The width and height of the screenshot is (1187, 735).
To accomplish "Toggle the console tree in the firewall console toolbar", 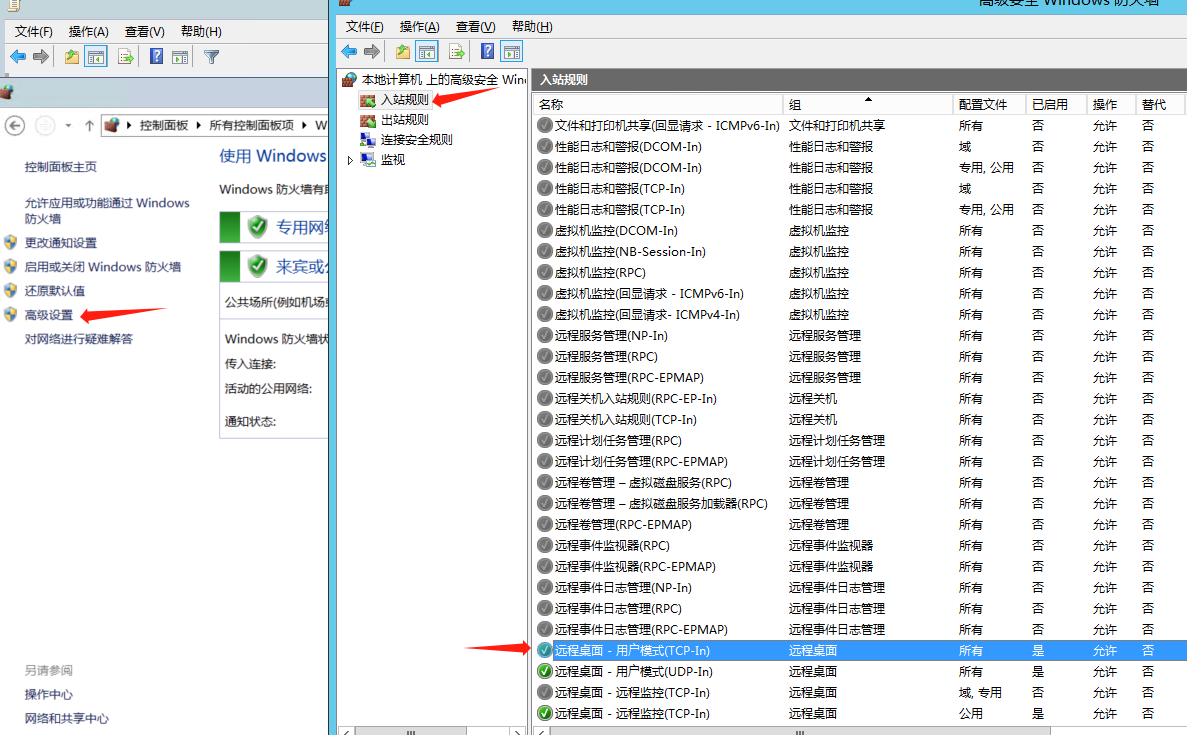I will [x=427, y=51].
